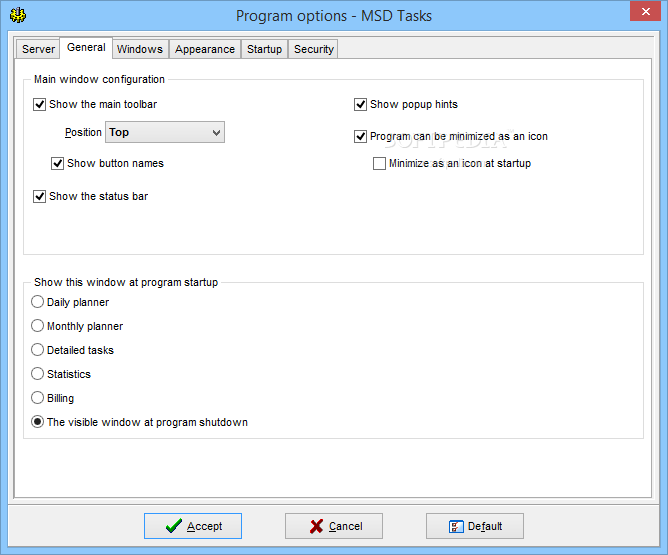668x555 pixels.
Task: Open the Startup tab
Action: tap(265, 49)
